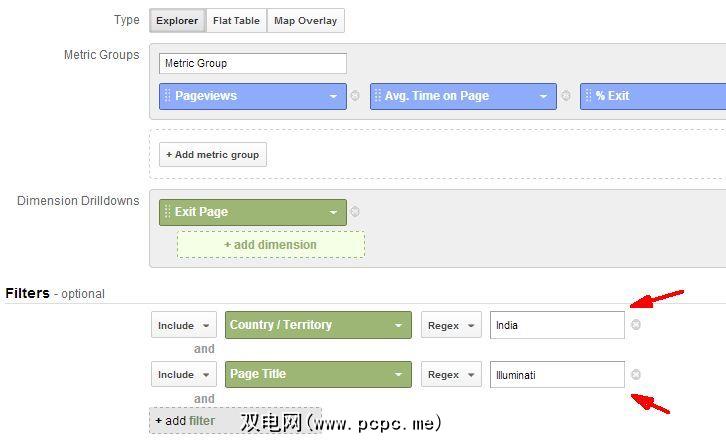The width and height of the screenshot is (726, 446).
Task: Remove the Pageviews metric with its X icon
Action: coord(355,96)
